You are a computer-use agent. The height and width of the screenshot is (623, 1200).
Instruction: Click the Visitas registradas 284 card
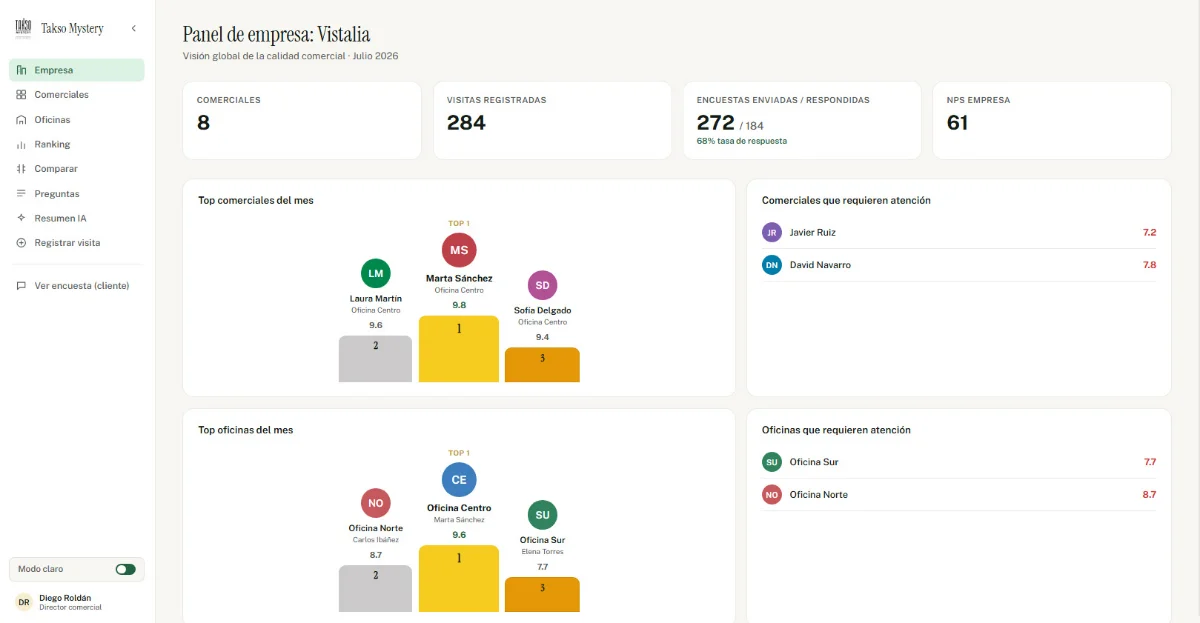click(552, 120)
